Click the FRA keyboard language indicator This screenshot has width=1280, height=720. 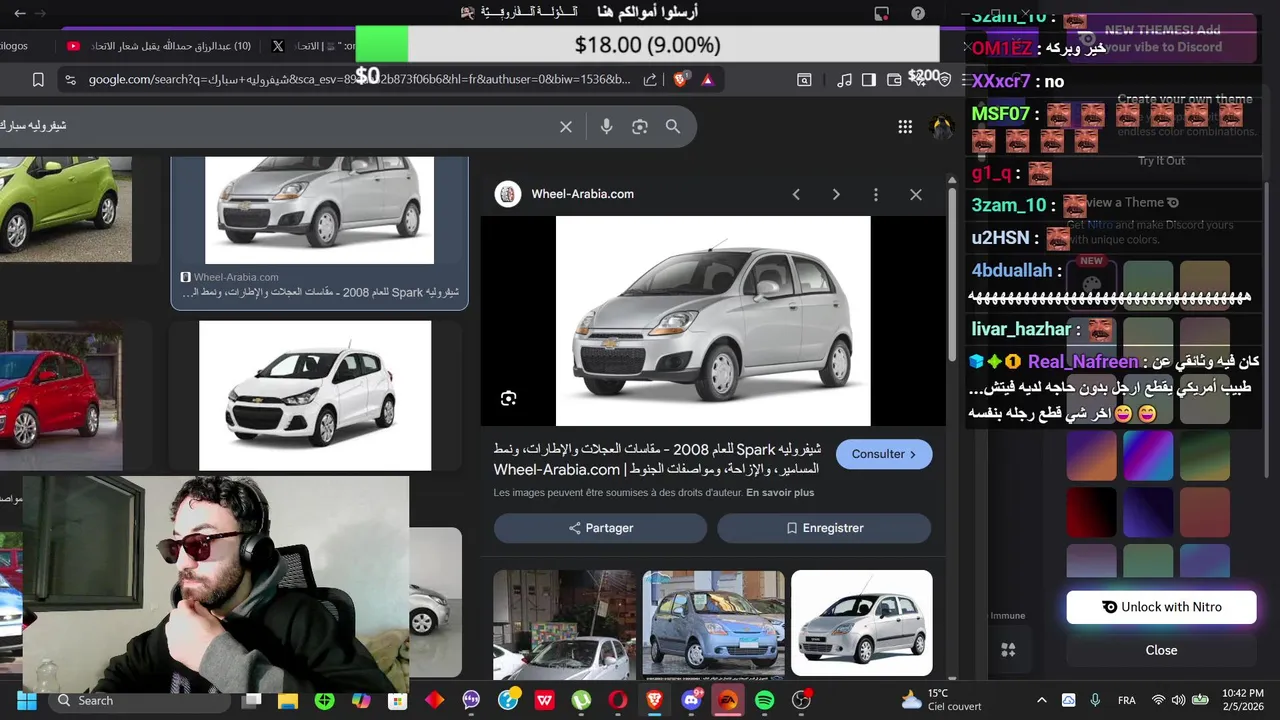tap(1127, 700)
